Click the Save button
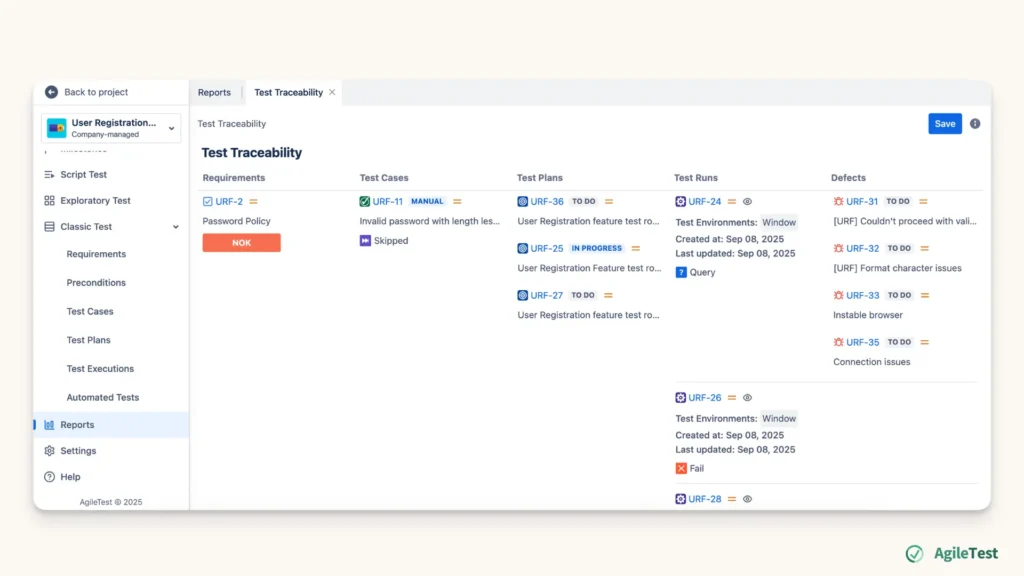The image size is (1024, 576). [x=945, y=123]
